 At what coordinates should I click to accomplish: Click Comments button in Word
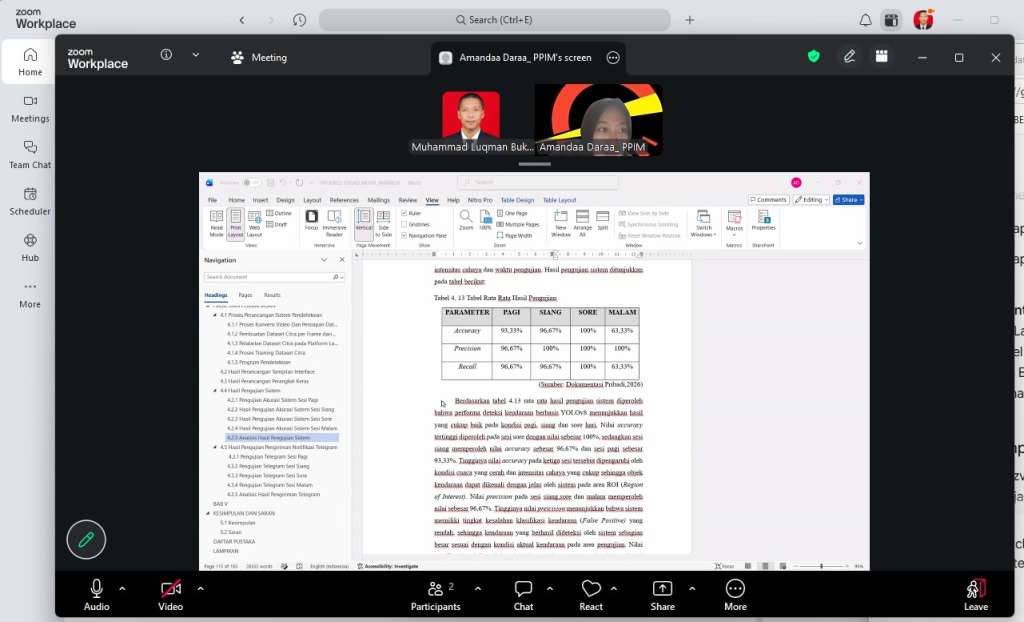(769, 200)
